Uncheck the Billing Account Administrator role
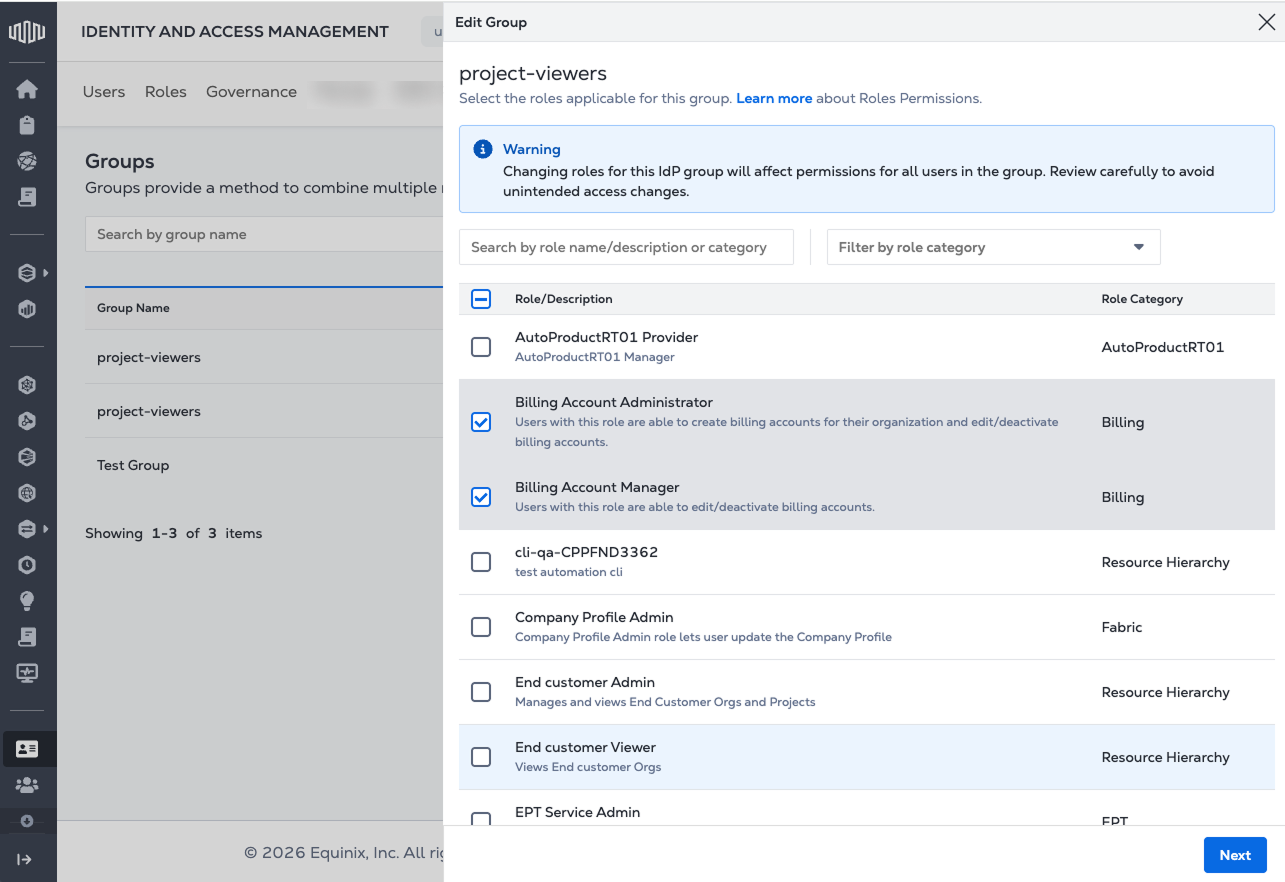Viewport: 1285px width, 882px height. point(481,422)
